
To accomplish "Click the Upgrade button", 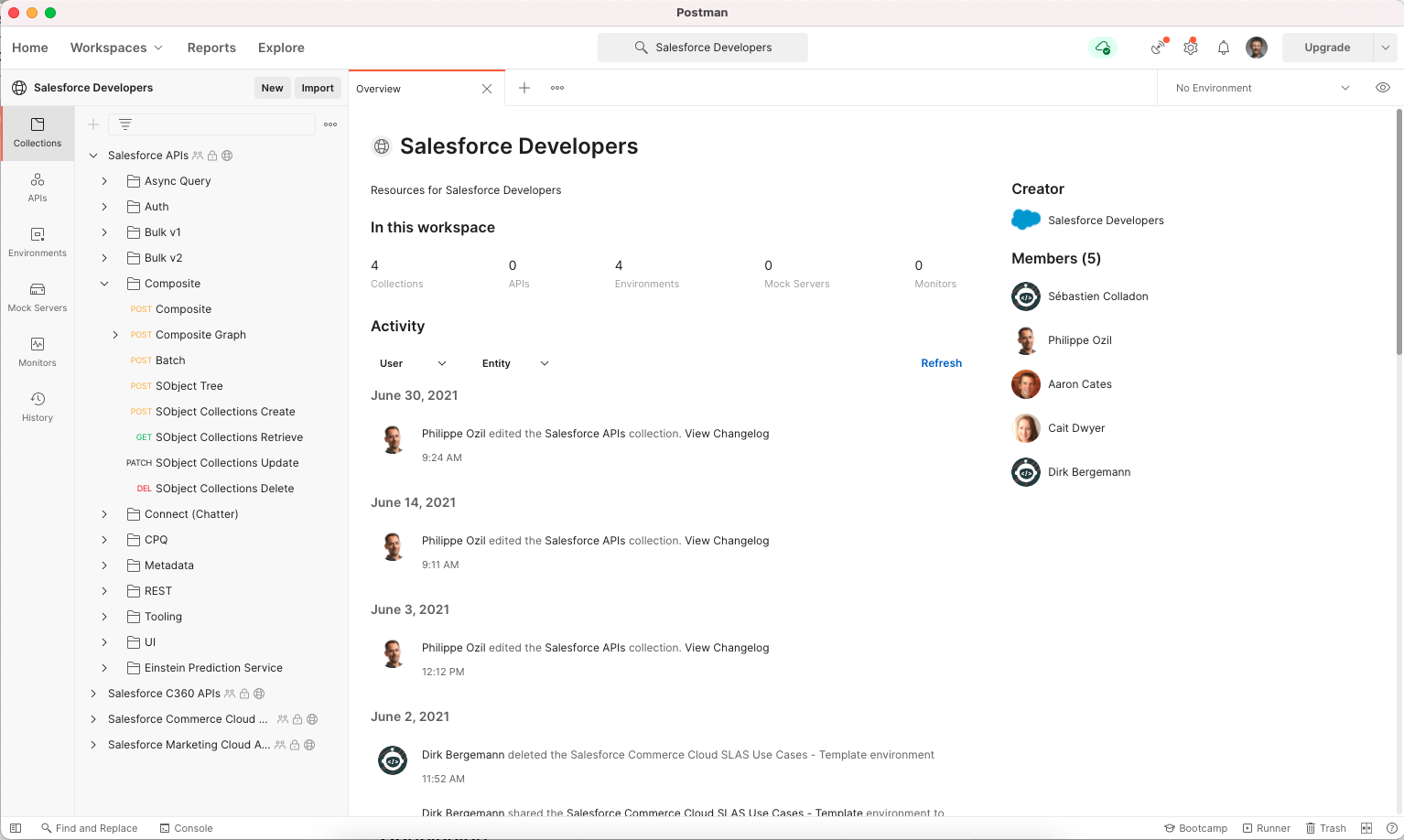I will [x=1327, y=48].
